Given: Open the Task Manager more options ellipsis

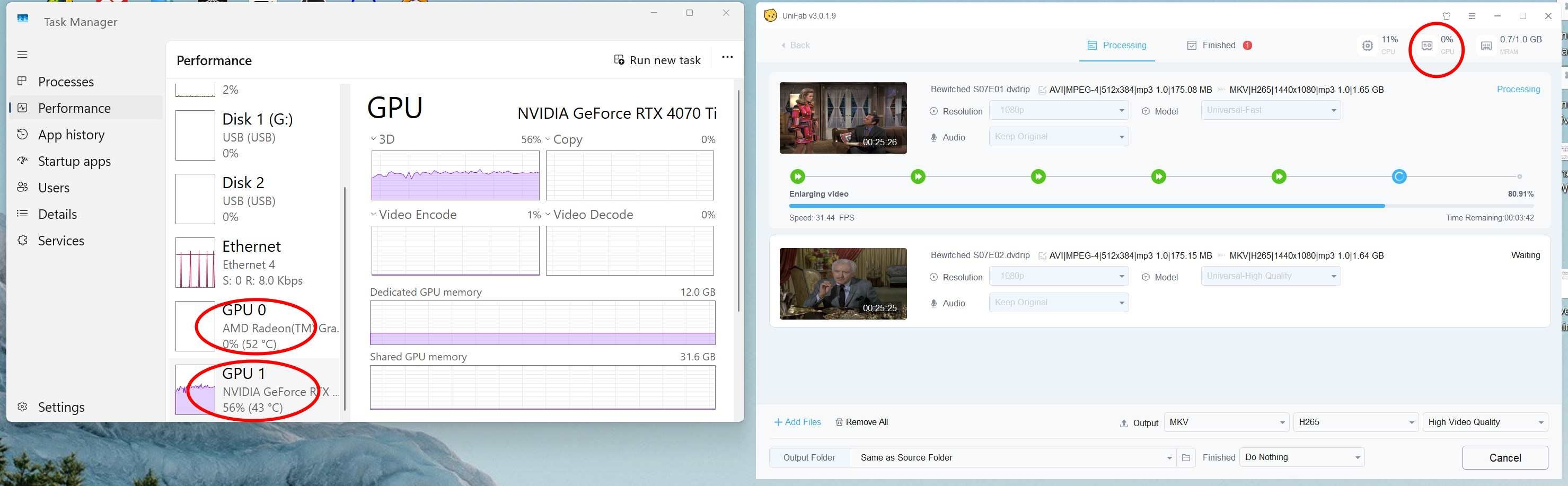Looking at the screenshot, I should pos(727,57).
